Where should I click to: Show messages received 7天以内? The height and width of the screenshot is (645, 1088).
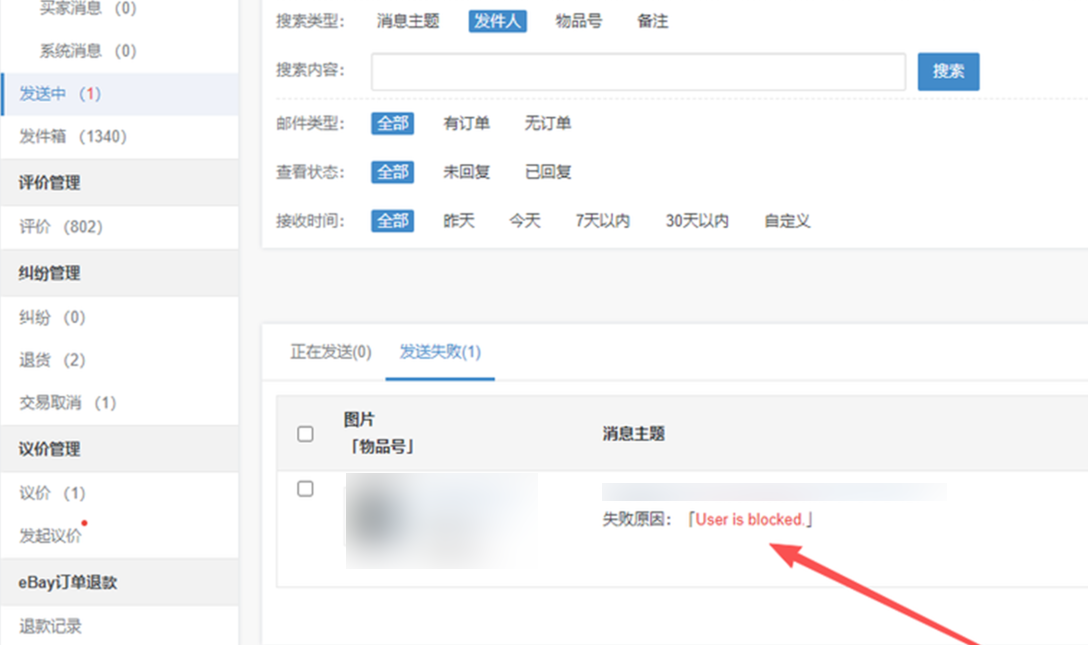point(602,221)
